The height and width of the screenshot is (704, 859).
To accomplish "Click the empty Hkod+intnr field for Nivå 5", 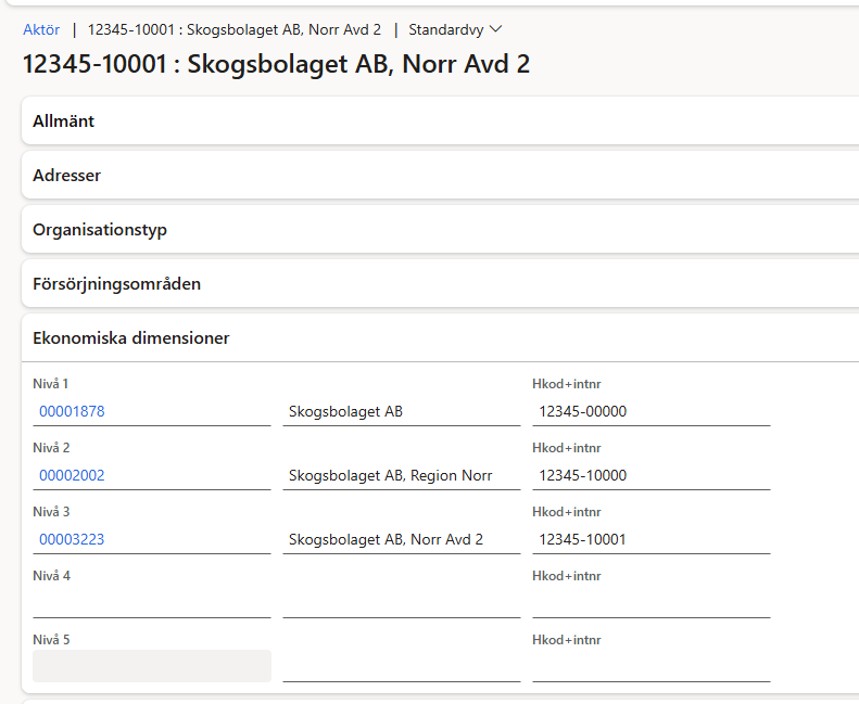I will (x=651, y=667).
